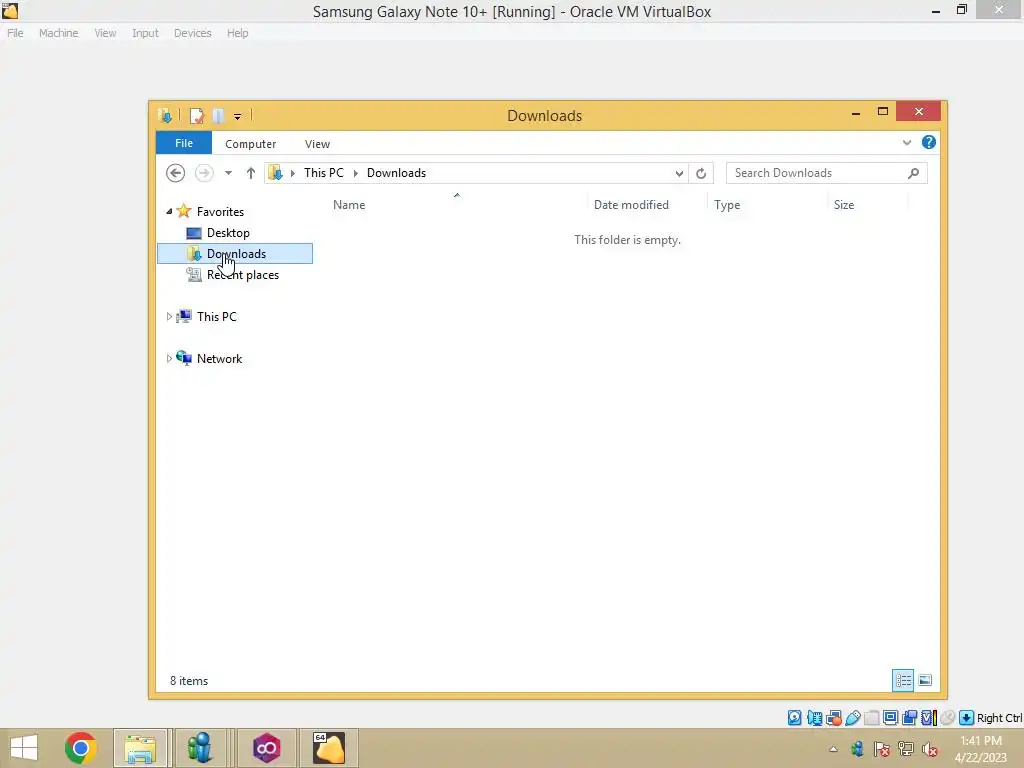Open recent locations dropdown arrow
Screen dimensions: 1024x768
228,173
